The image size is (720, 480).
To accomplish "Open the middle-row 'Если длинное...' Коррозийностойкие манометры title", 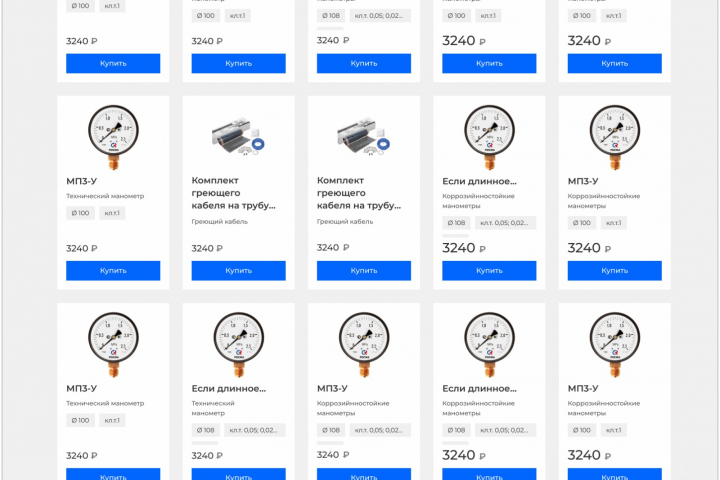I will [x=479, y=181].
